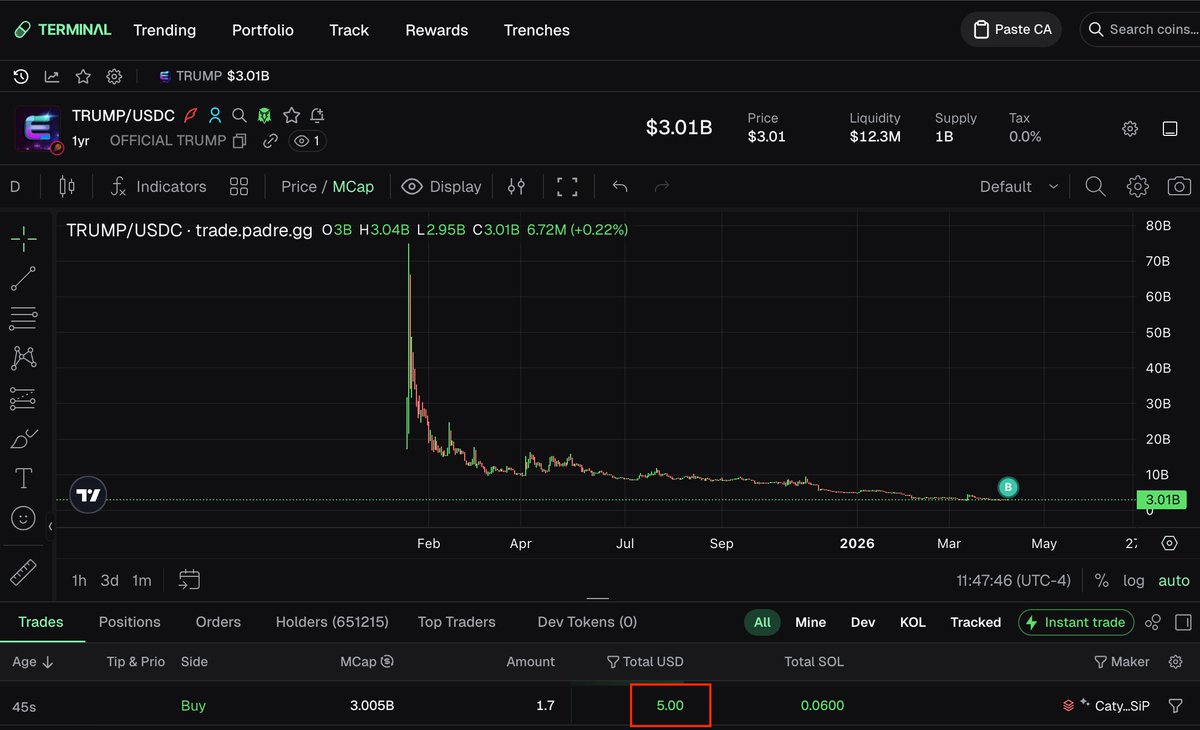
Task: Select the Text annotation tool
Action: 23,478
